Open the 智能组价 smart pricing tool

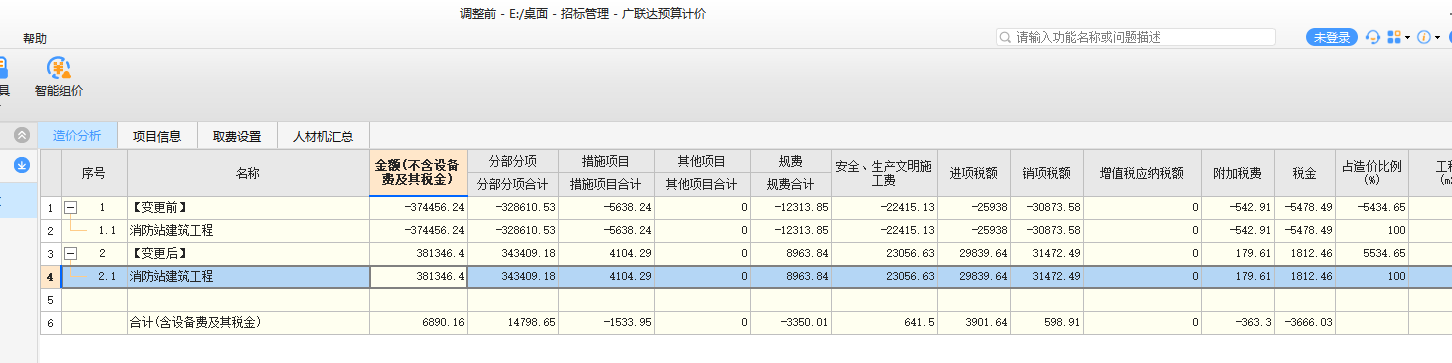point(59,77)
